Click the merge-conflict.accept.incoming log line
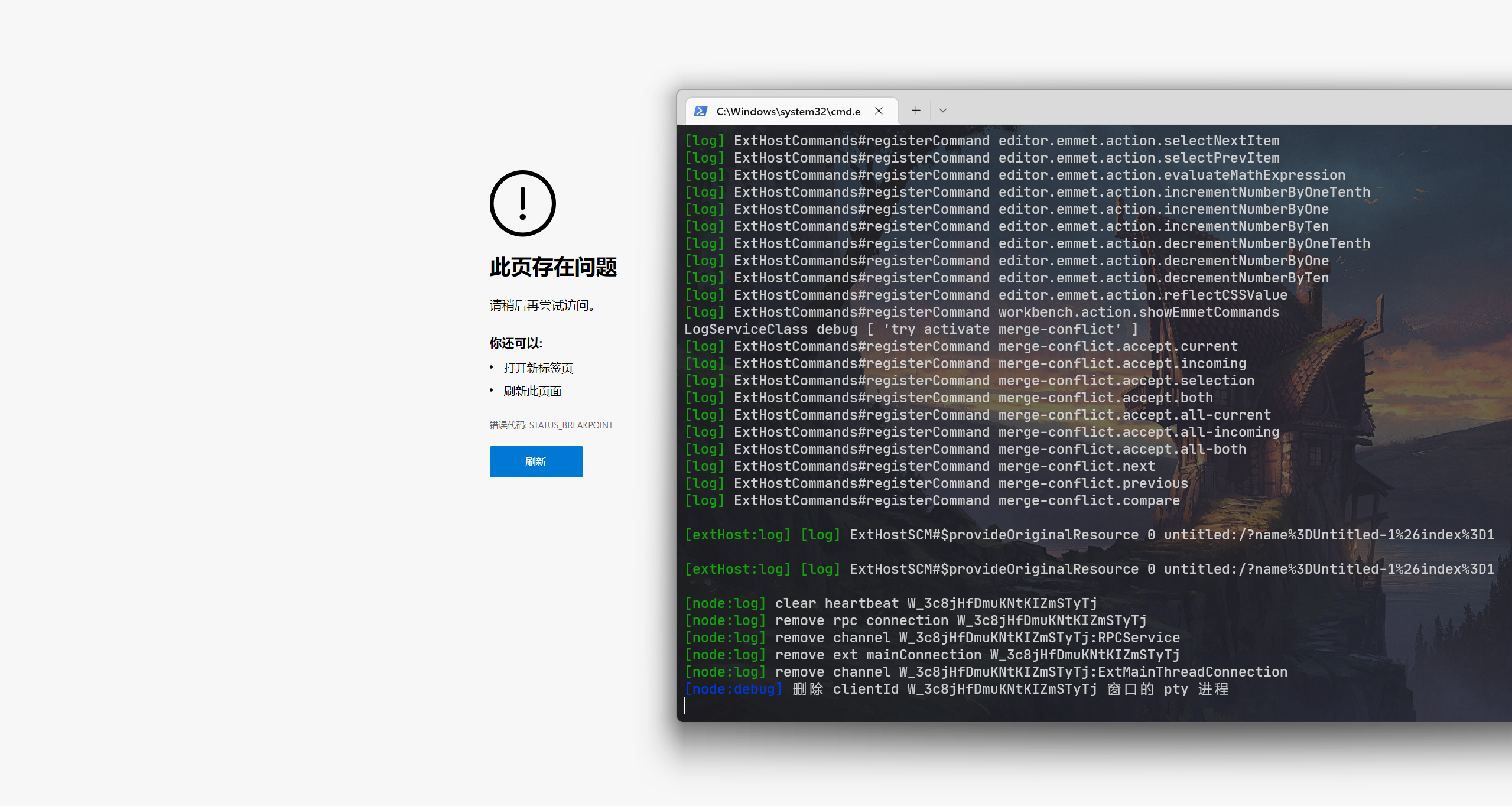Screen dimensions: 1512x806 coord(965,363)
